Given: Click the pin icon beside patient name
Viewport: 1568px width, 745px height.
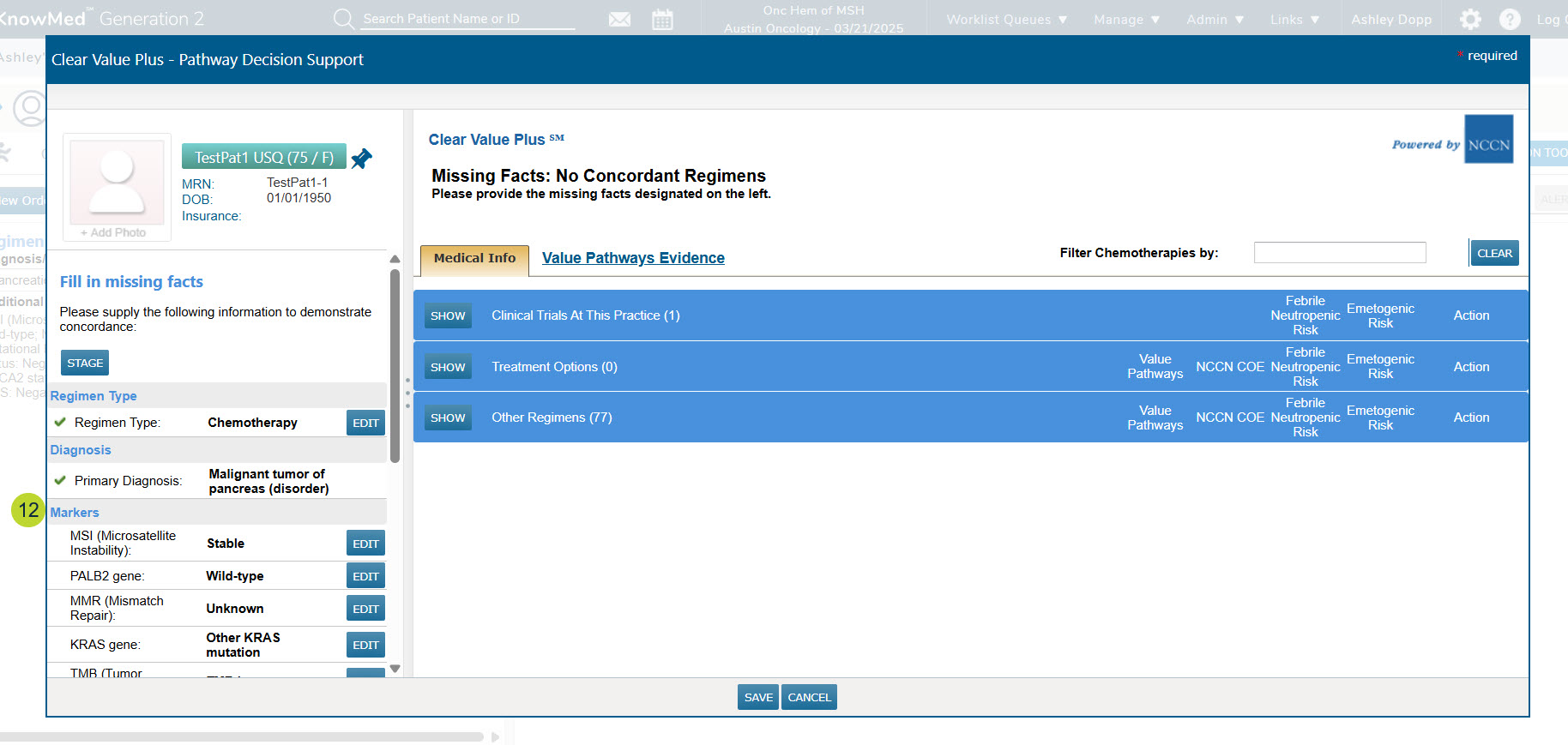Looking at the screenshot, I should (362, 159).
